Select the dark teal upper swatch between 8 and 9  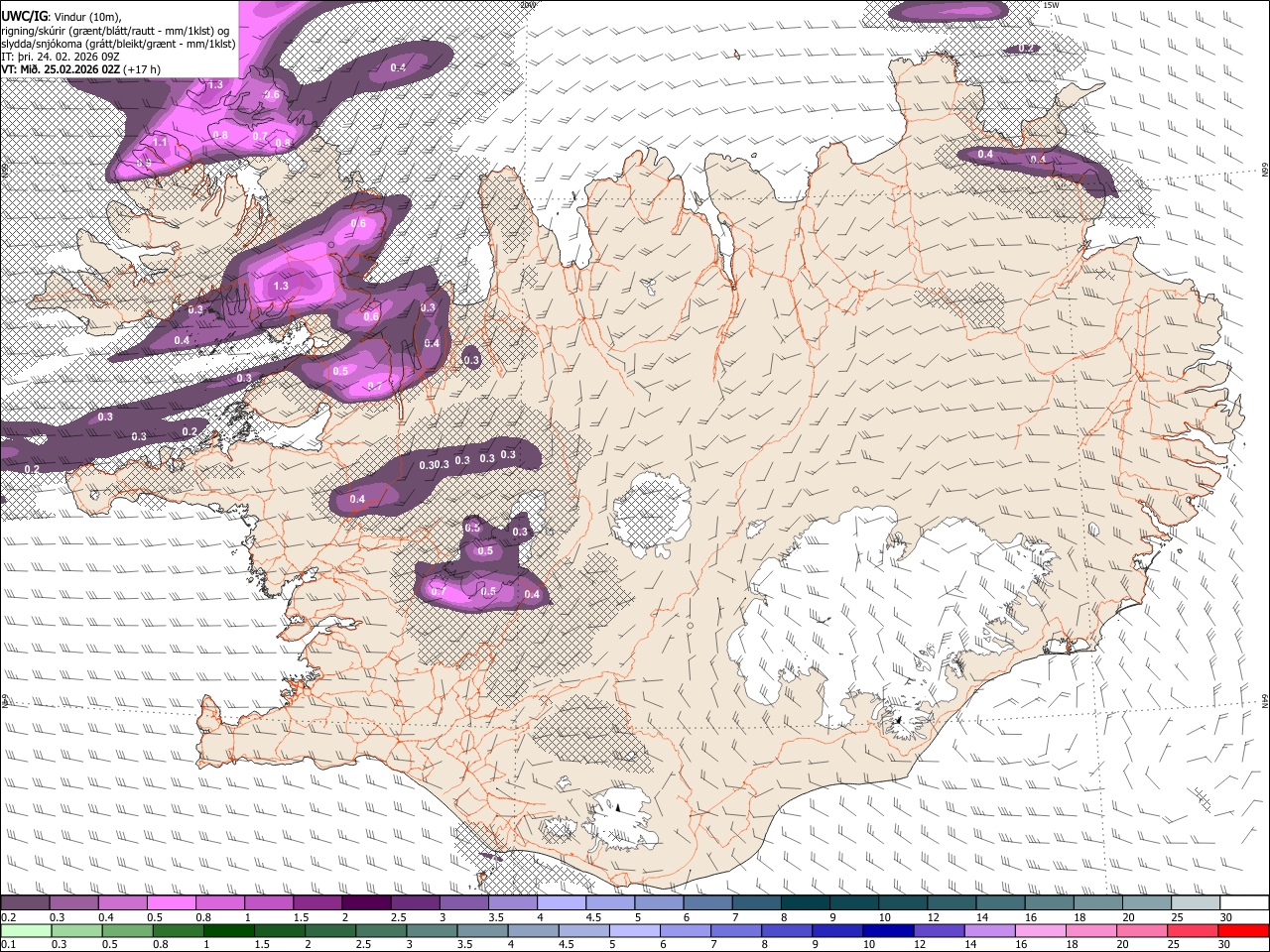806,903
